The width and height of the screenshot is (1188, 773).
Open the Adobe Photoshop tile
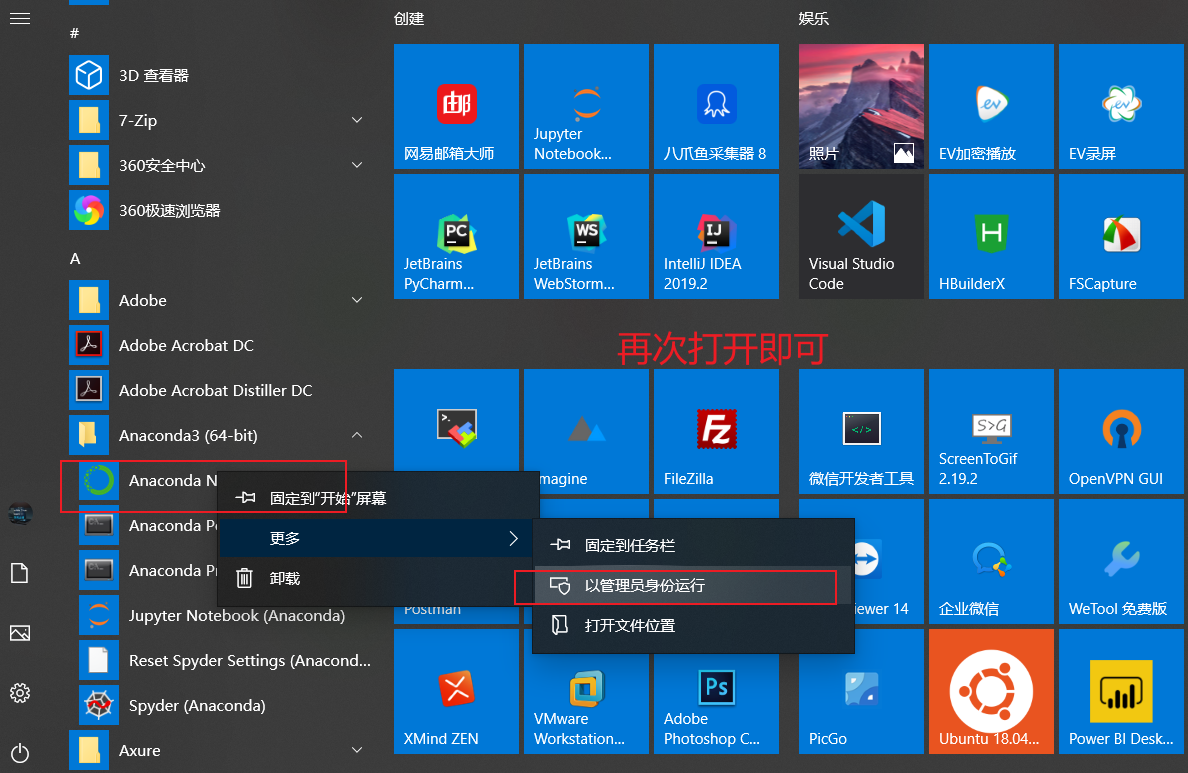click(x=716, y=691)
